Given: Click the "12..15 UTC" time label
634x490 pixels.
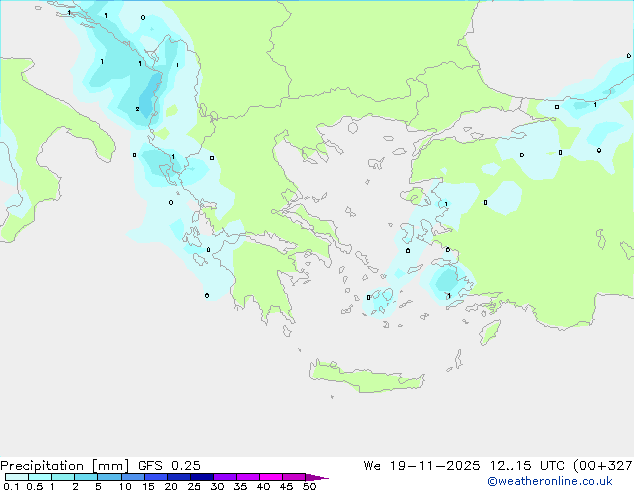Looking at the screenshot, I should click(527, 466).
